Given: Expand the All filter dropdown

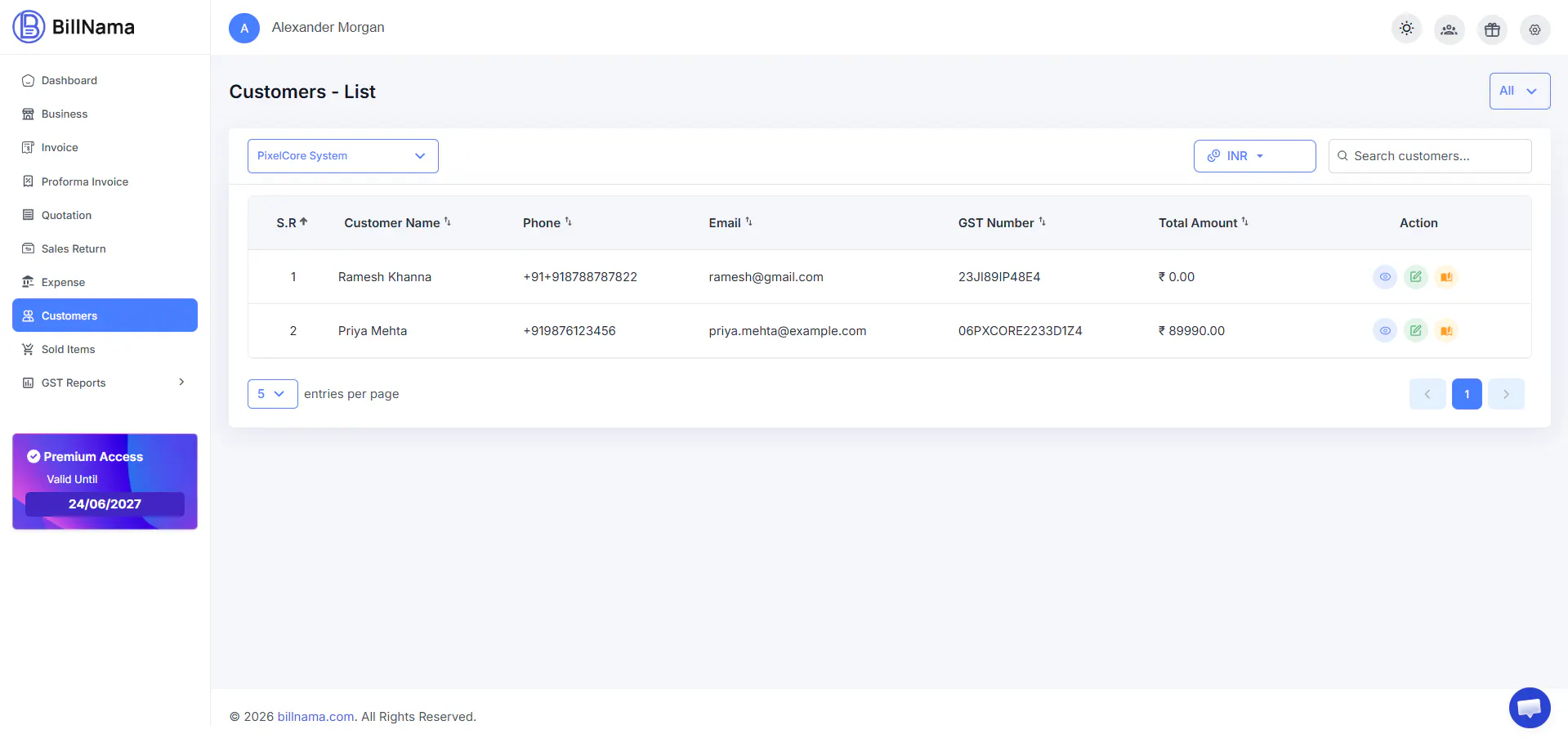Looking at the screenshot, I should pos(1519,91).
